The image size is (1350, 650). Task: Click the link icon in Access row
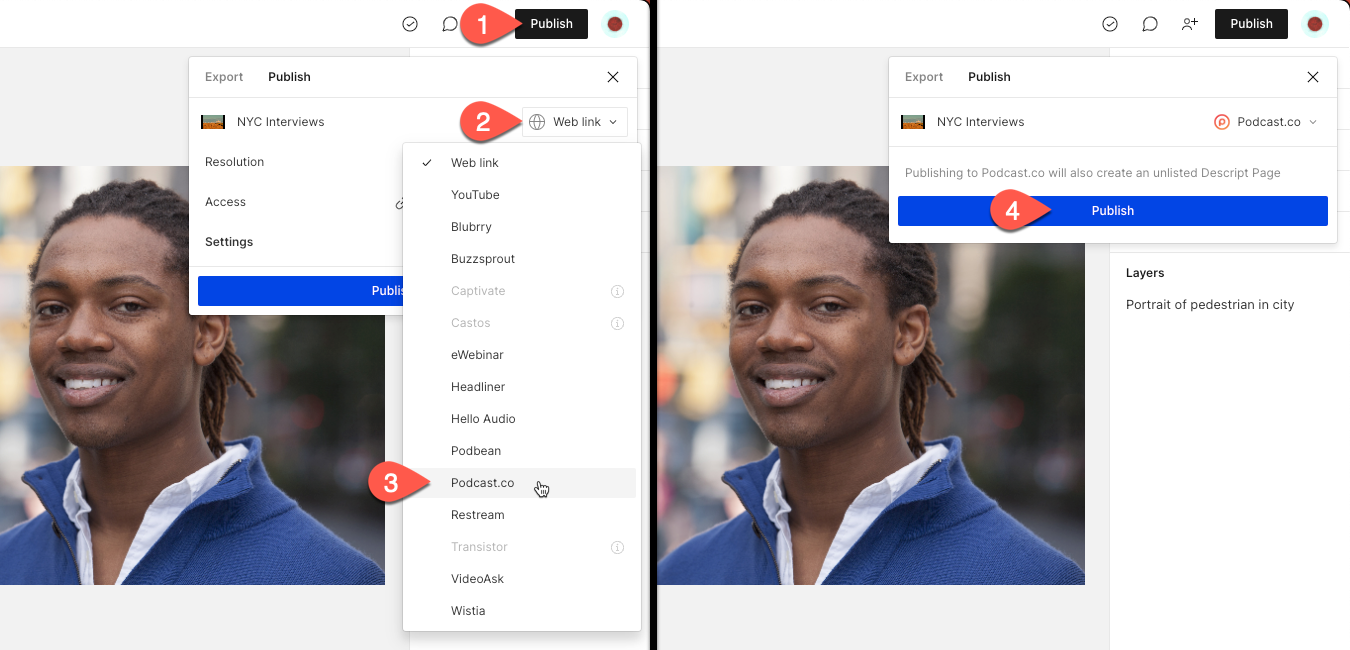coord(399,203)
